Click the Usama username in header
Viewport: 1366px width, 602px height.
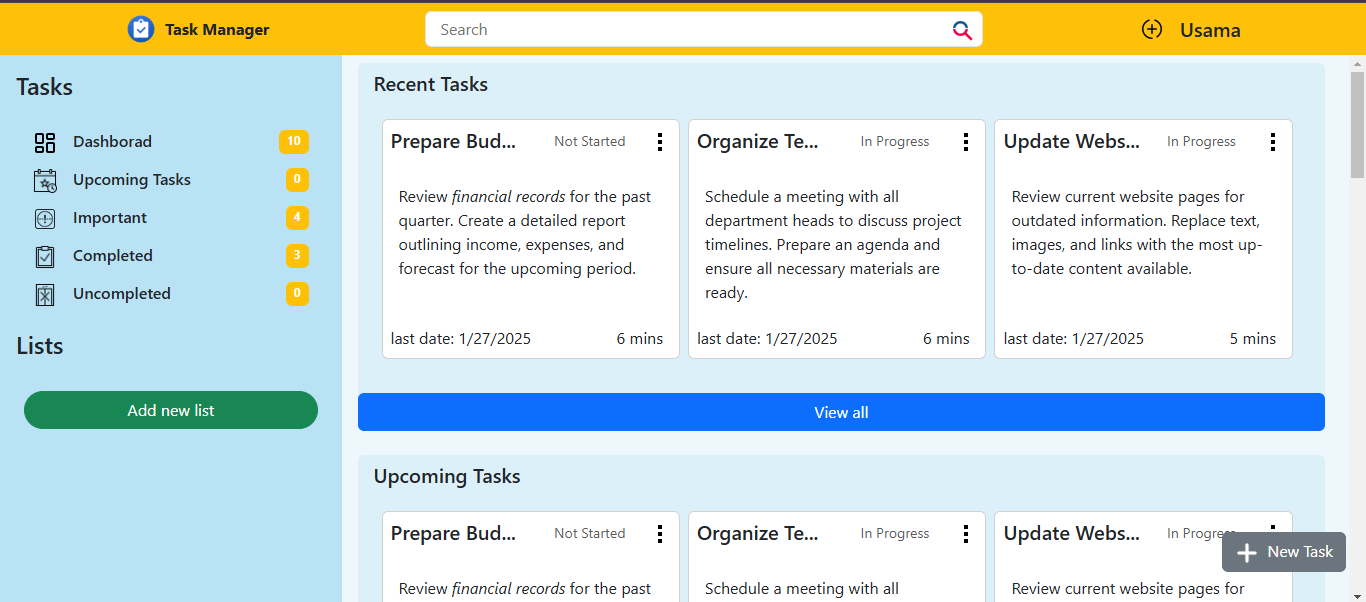[1210, 30]
